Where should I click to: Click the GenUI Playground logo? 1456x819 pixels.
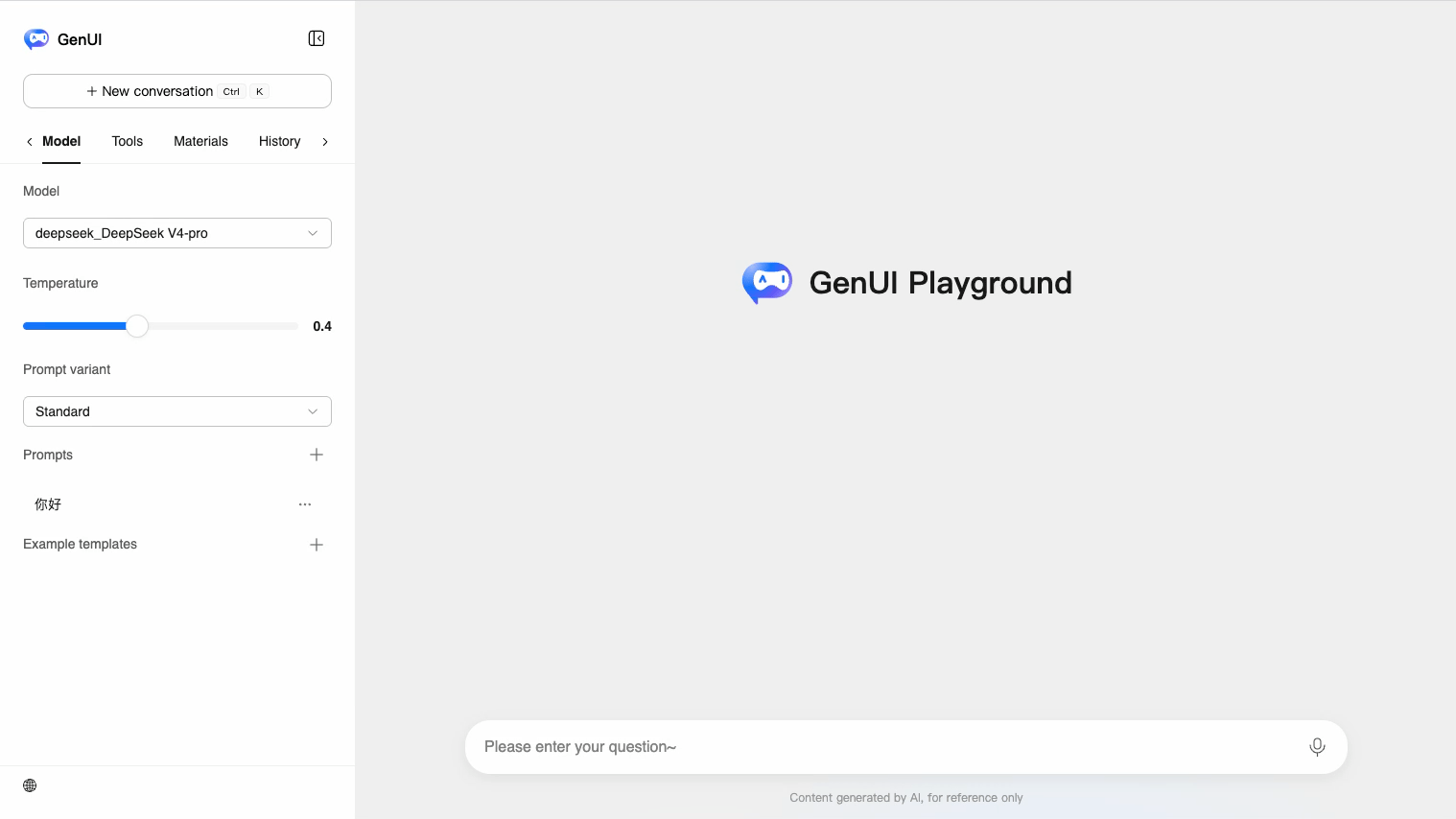pyautogui.click(x=767, y=283)
